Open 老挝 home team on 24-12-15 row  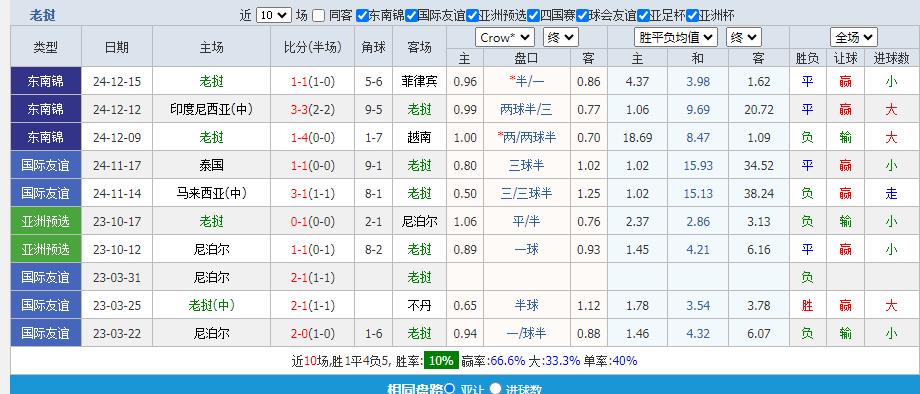[x=211, y=81]
